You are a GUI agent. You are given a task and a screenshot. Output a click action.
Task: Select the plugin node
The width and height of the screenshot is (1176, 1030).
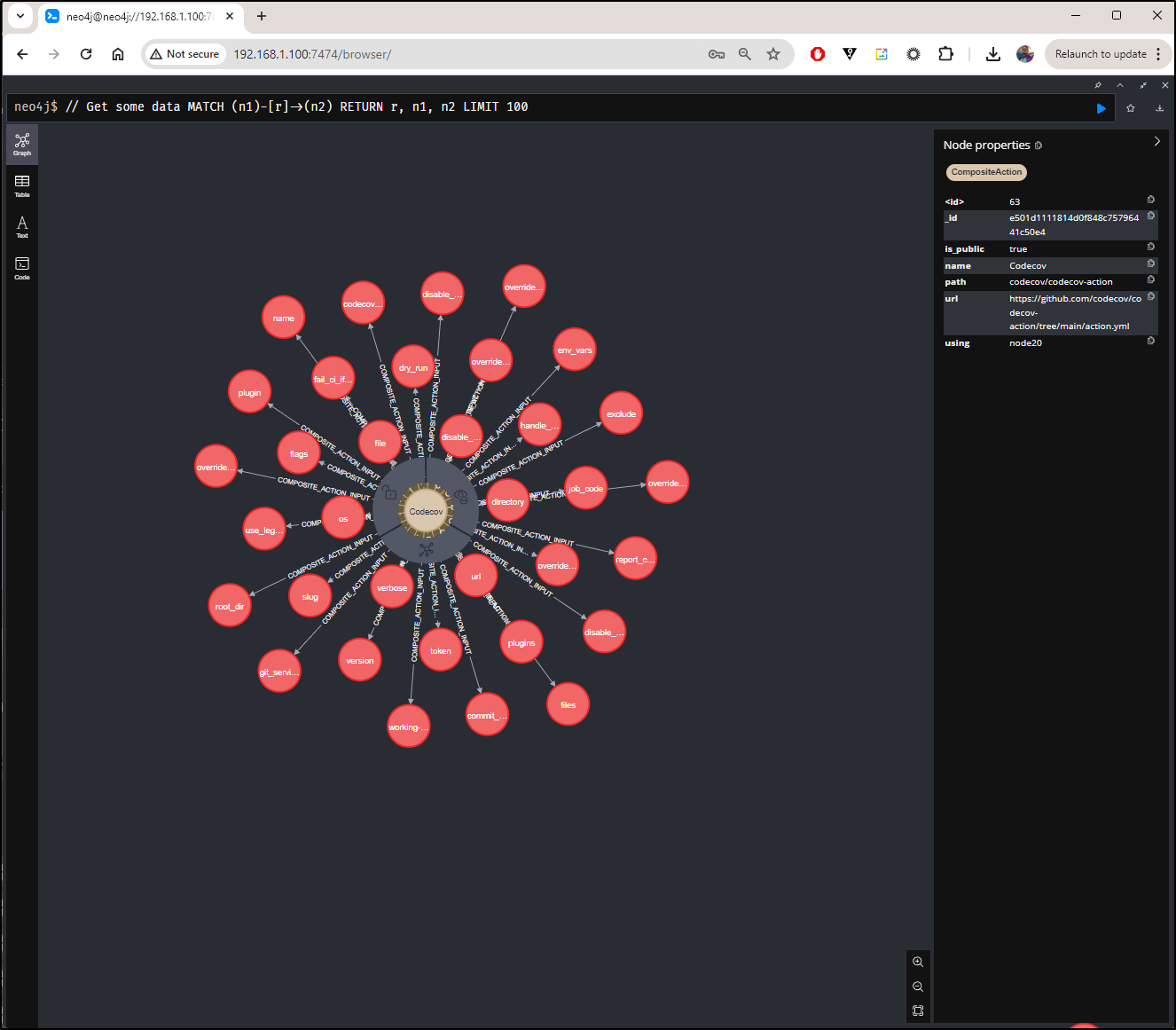(249, 392)
